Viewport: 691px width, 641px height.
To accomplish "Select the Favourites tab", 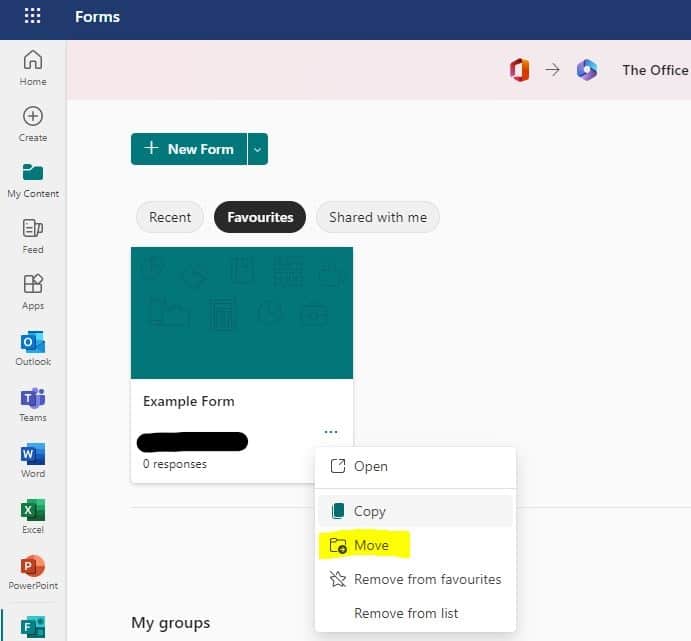I will pos(260,217).
